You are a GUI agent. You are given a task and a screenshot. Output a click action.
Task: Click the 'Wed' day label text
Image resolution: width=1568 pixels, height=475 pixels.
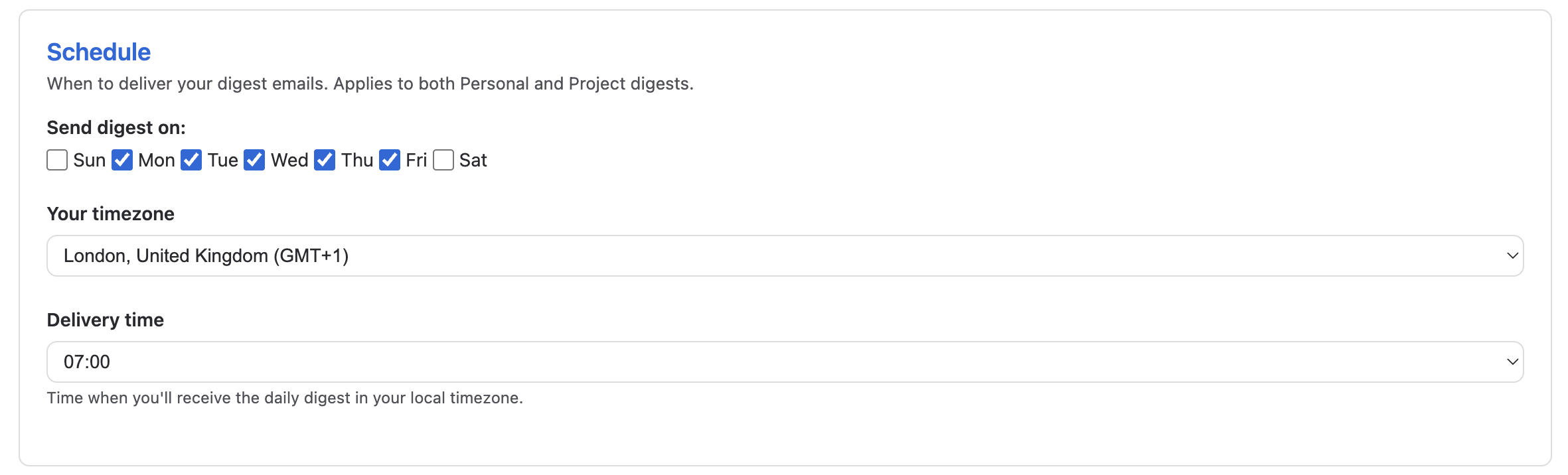(x=289, y=160)
